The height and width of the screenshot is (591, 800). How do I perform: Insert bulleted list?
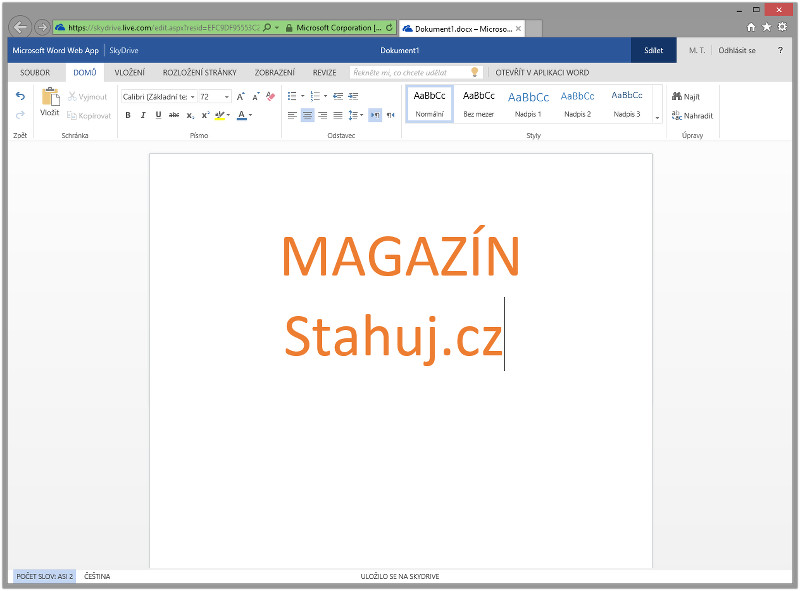tap(292, 96)
